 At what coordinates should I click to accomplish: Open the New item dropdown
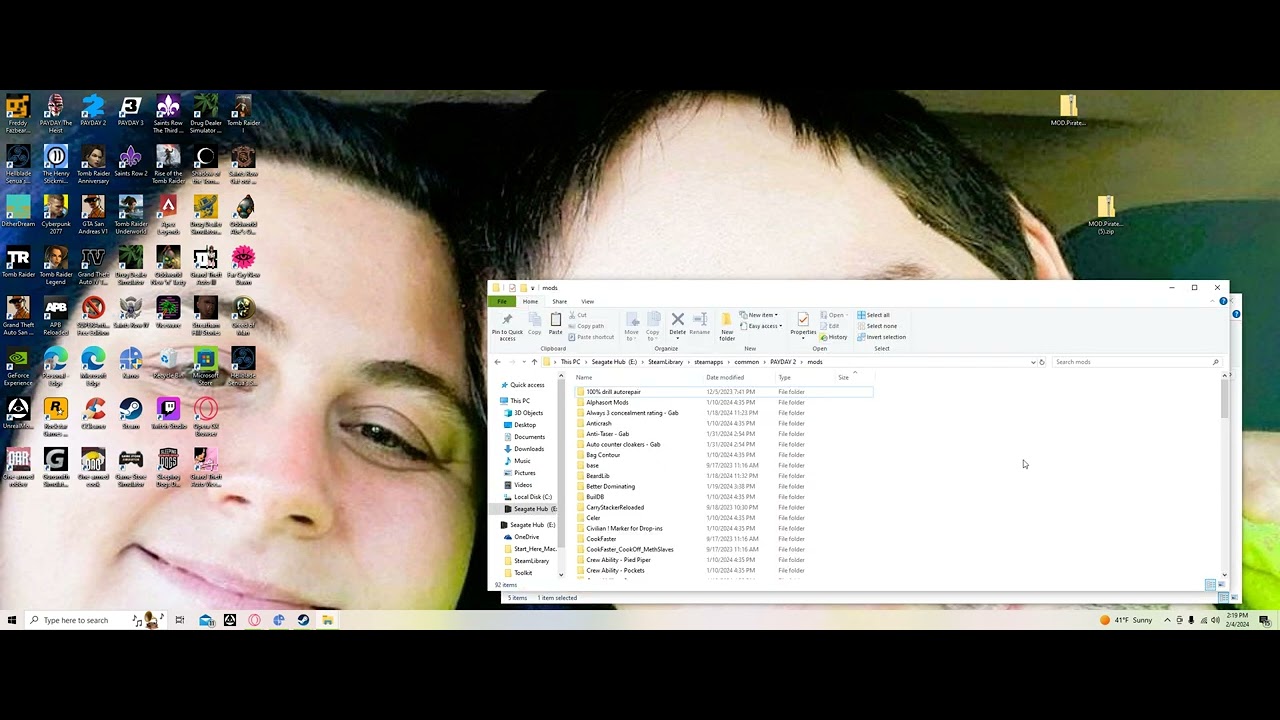pos(759,315)
